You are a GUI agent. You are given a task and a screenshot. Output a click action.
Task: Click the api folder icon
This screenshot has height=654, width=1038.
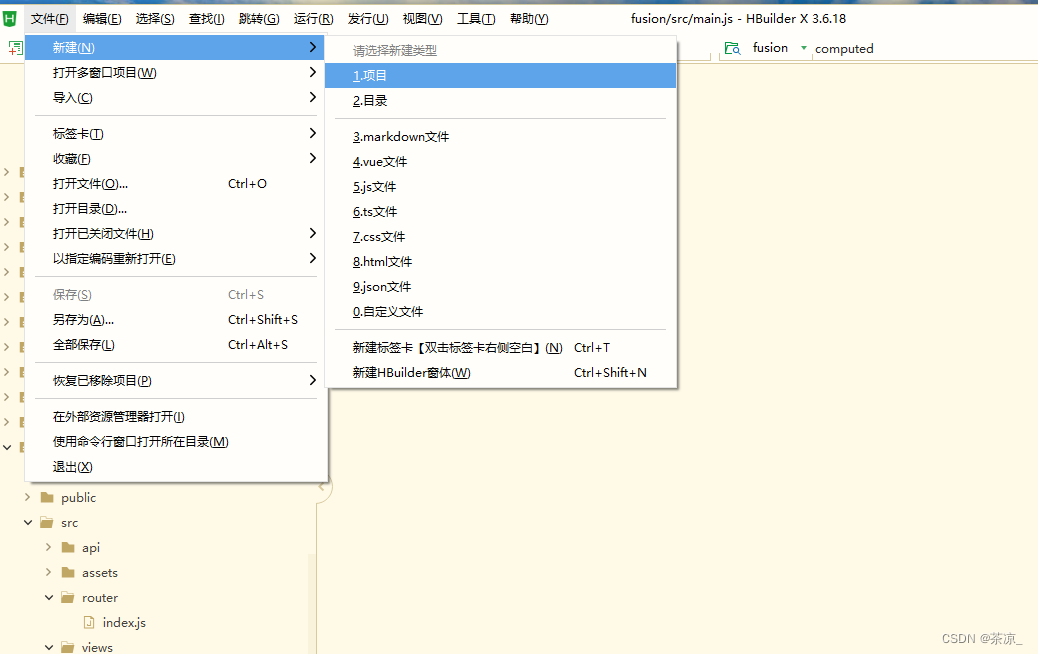68,547
